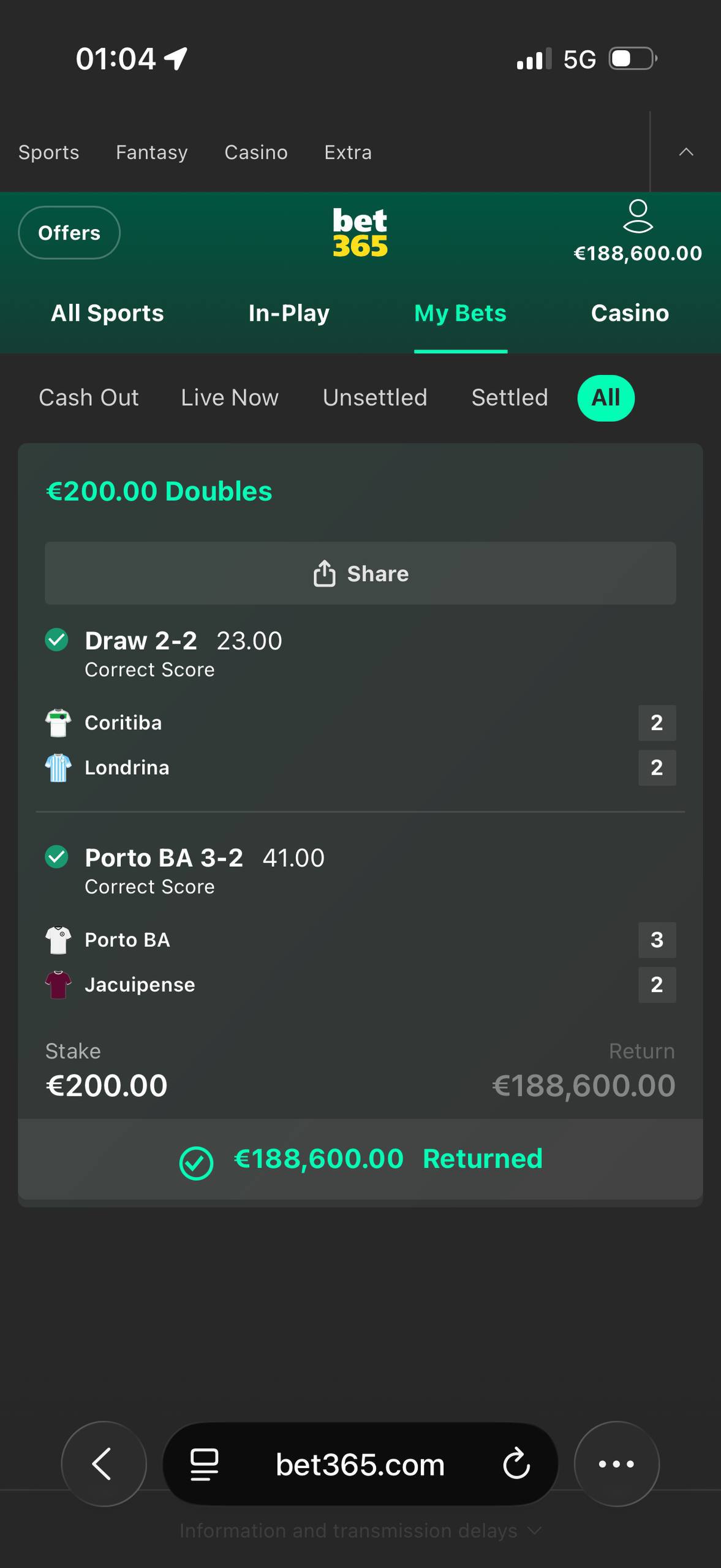The image size is (721, 1568).
Task: Open the All Sports tab
Action: (x=107, y=314)
